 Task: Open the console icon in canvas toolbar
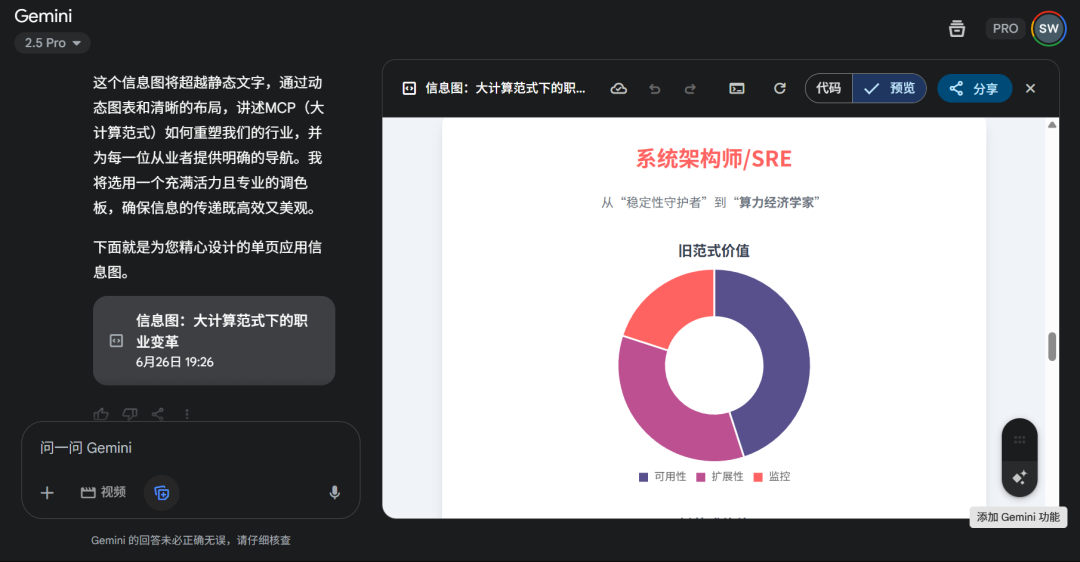point(737,88)
